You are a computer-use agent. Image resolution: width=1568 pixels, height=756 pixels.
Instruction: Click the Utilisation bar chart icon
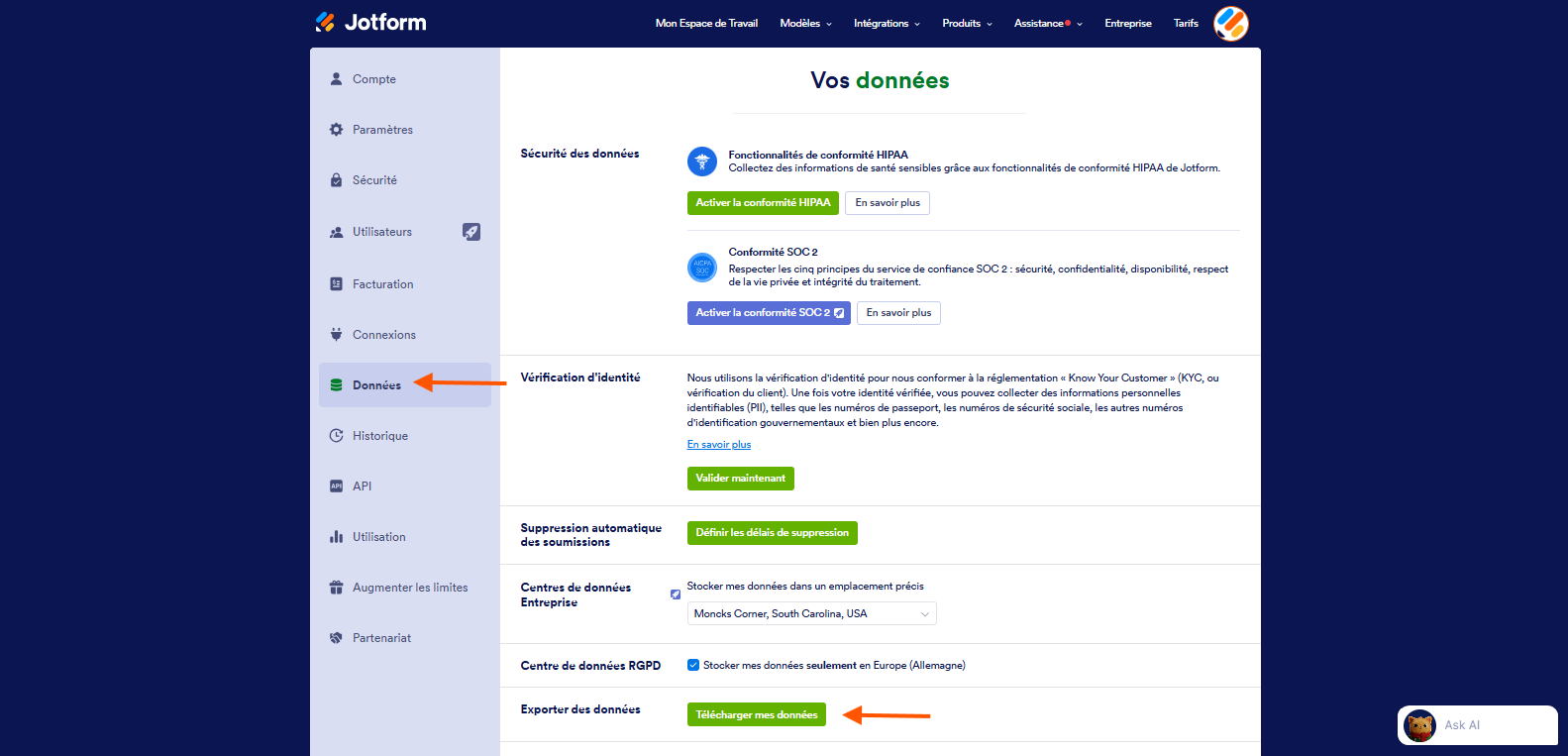[336, 536]
